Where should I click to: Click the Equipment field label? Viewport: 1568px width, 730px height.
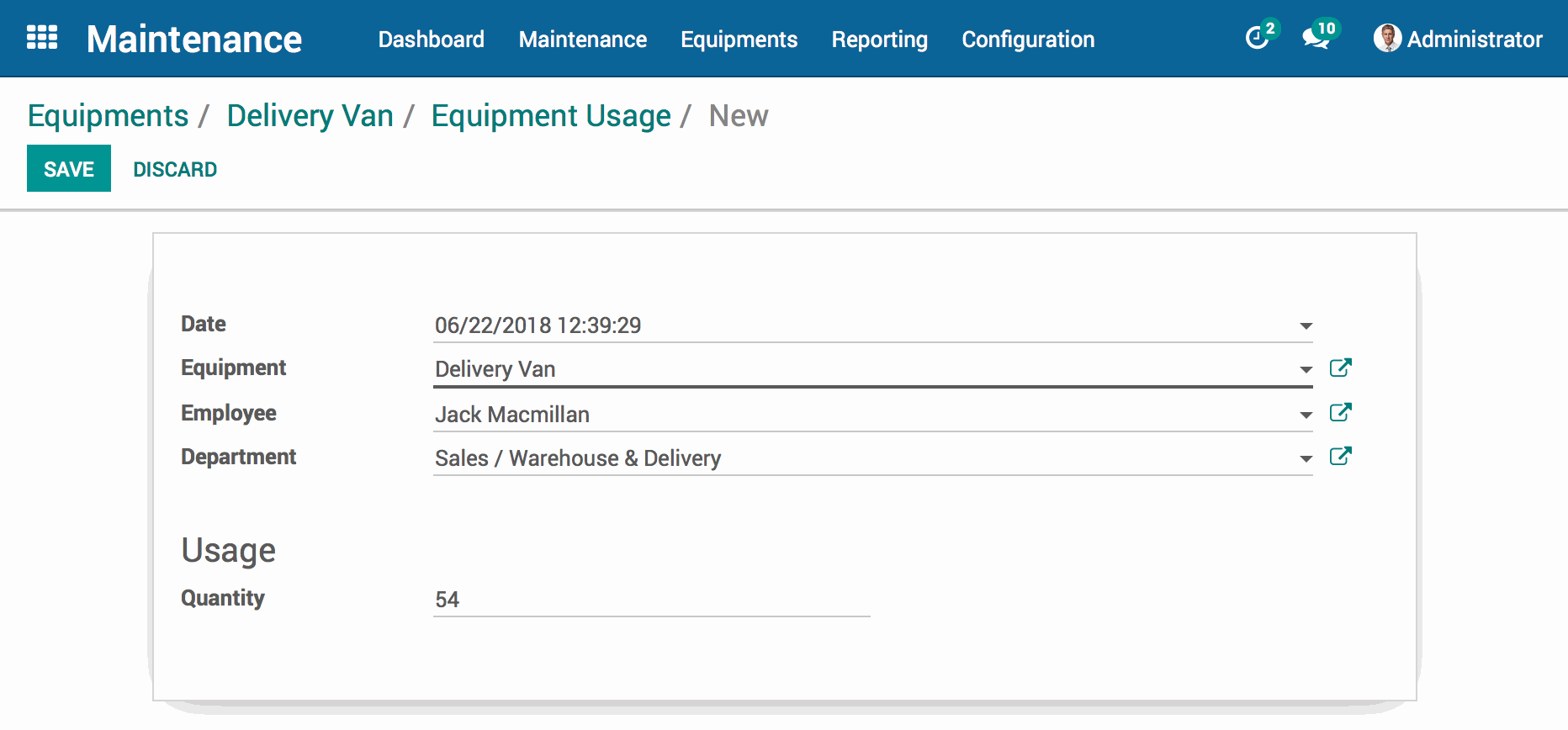click(x=234, y=368)
